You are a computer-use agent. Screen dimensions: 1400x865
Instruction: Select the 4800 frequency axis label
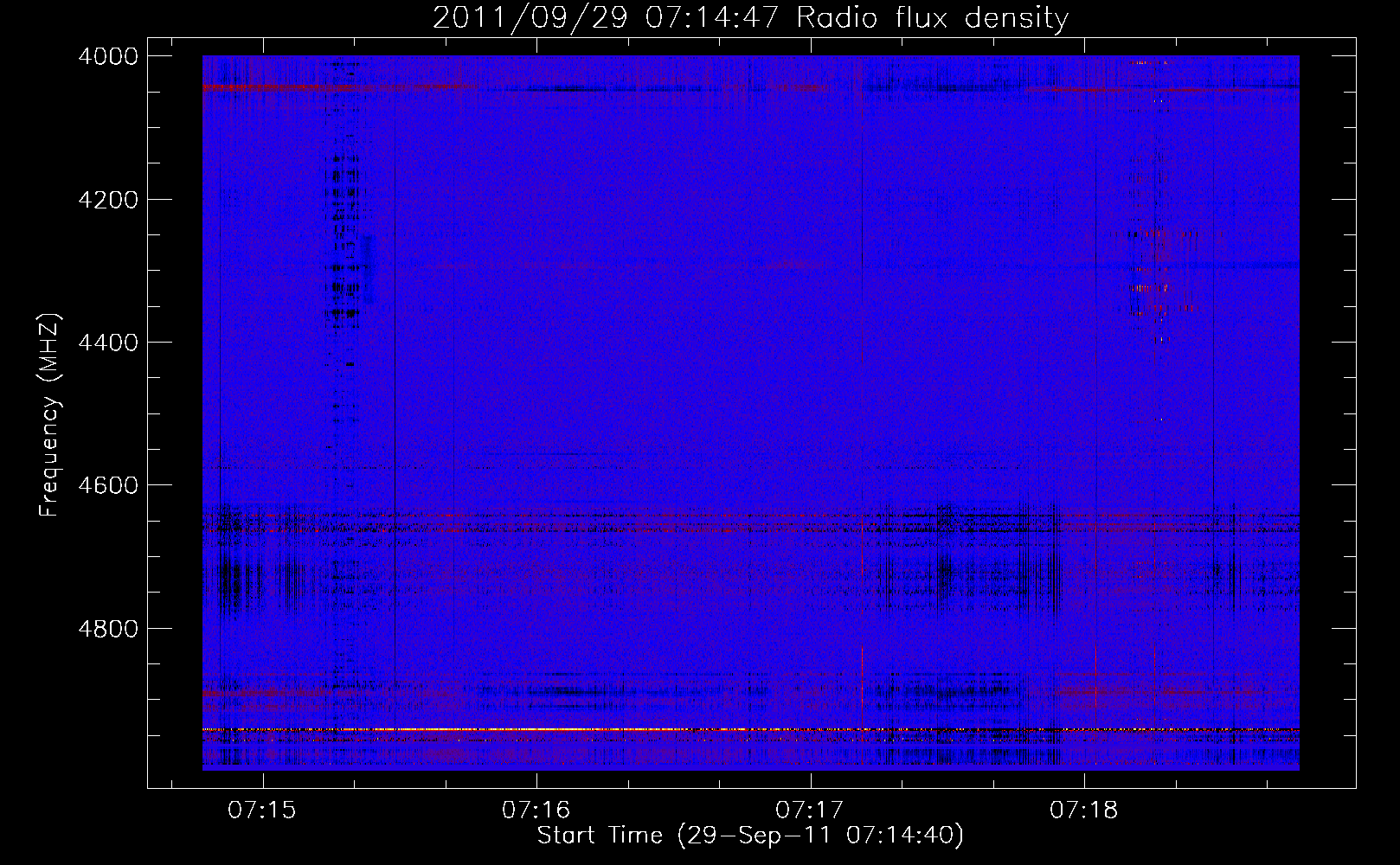pyautogui.click(x=108, y=628)
